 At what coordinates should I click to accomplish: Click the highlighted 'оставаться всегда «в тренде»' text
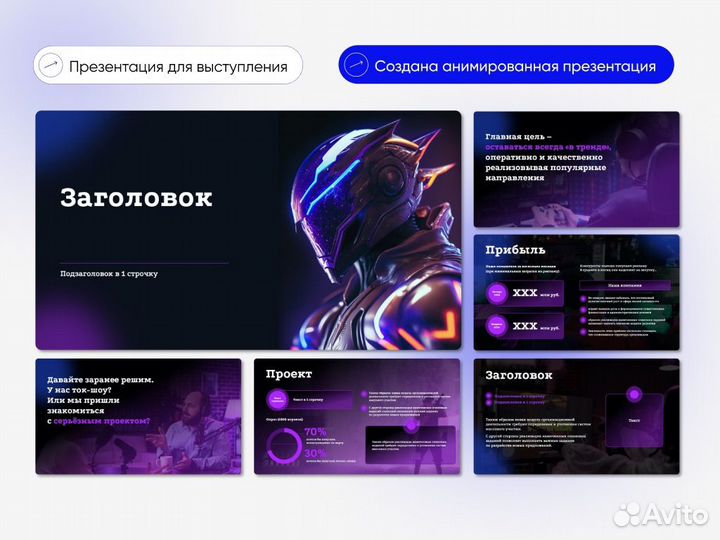(548, 147)
